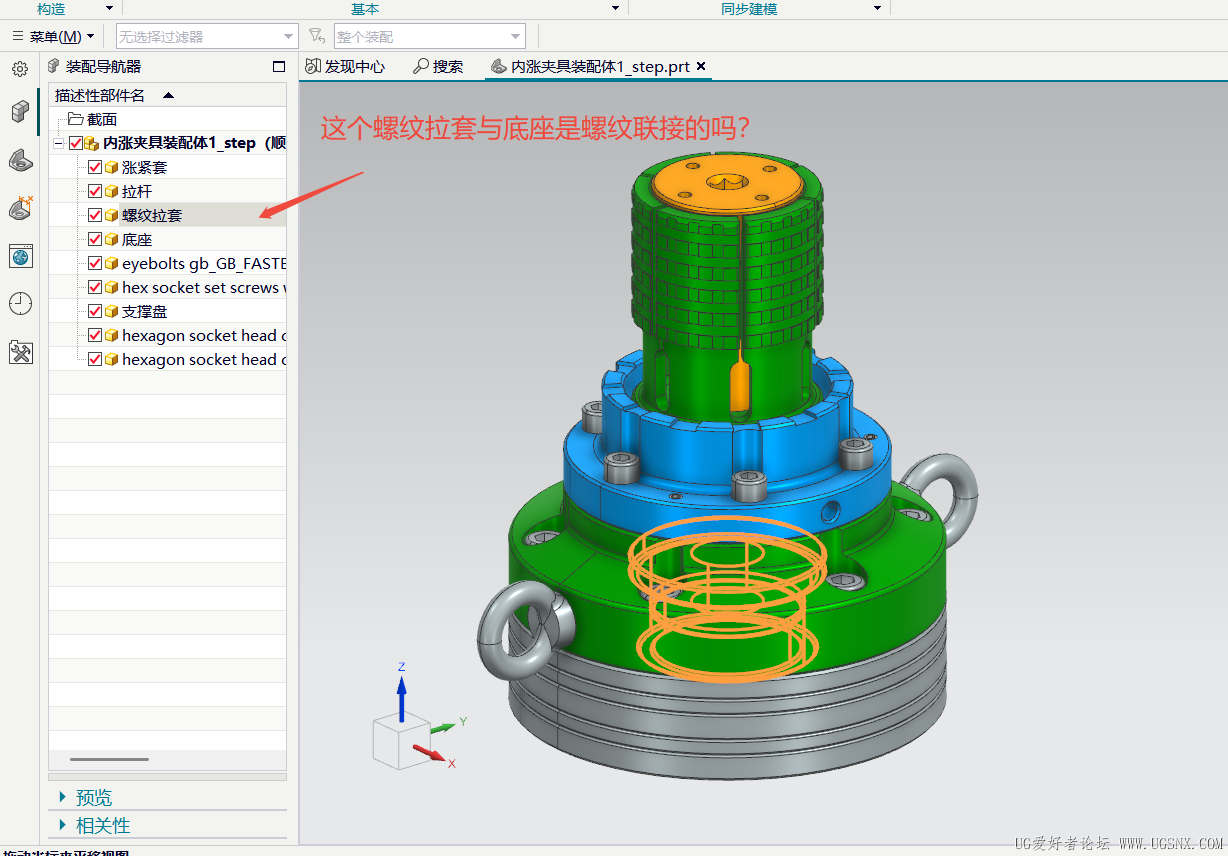Viewport: 1228px width, 856px height.
Task: Click the resource bar settings gear
Action: click(20, 69)
